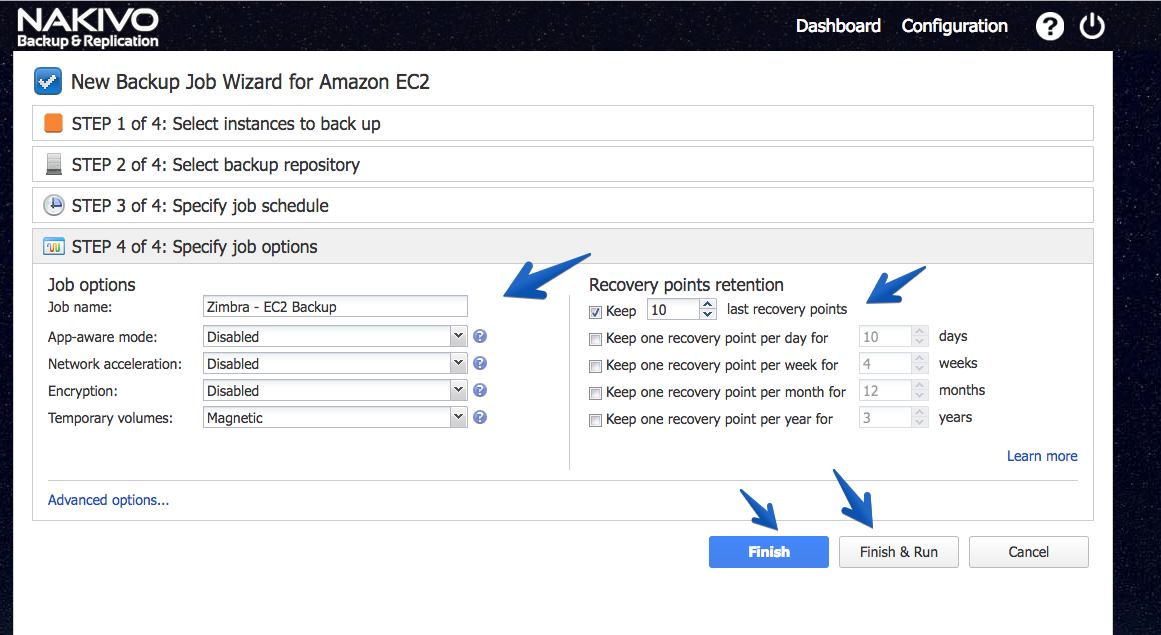Uncheck the Keep last recovery points checkbox
Image resolution: width=1161 pixels, height=635 pixels.
click(595, 312)
